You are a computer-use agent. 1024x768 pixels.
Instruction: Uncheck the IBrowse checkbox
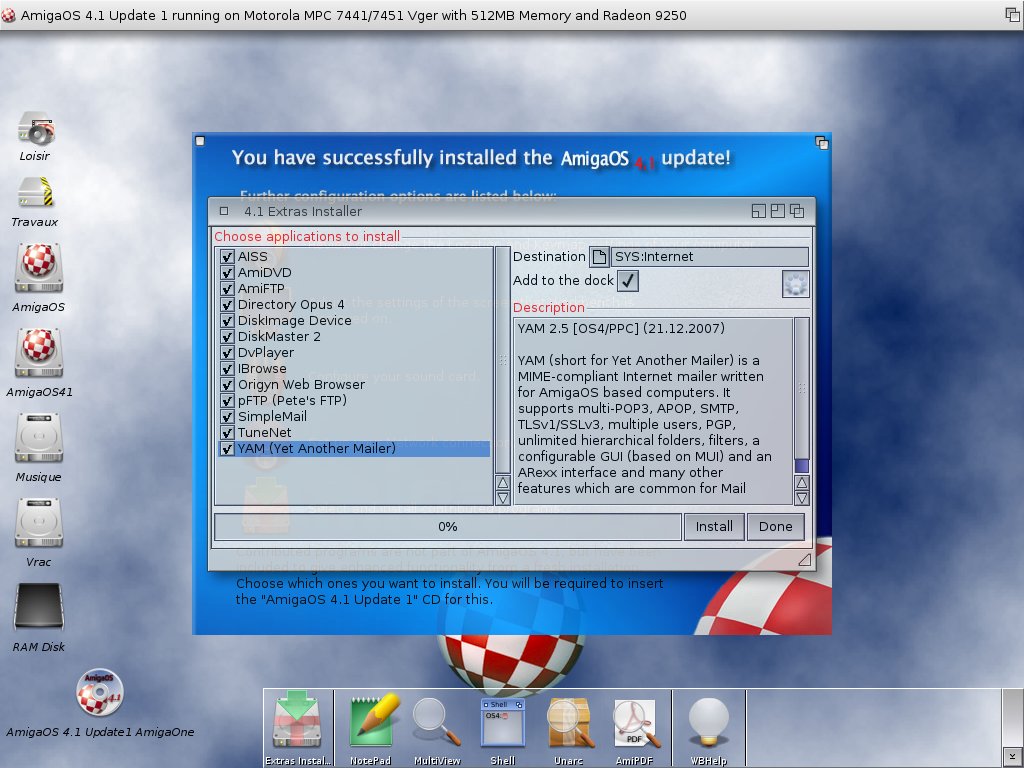[227, 368]
